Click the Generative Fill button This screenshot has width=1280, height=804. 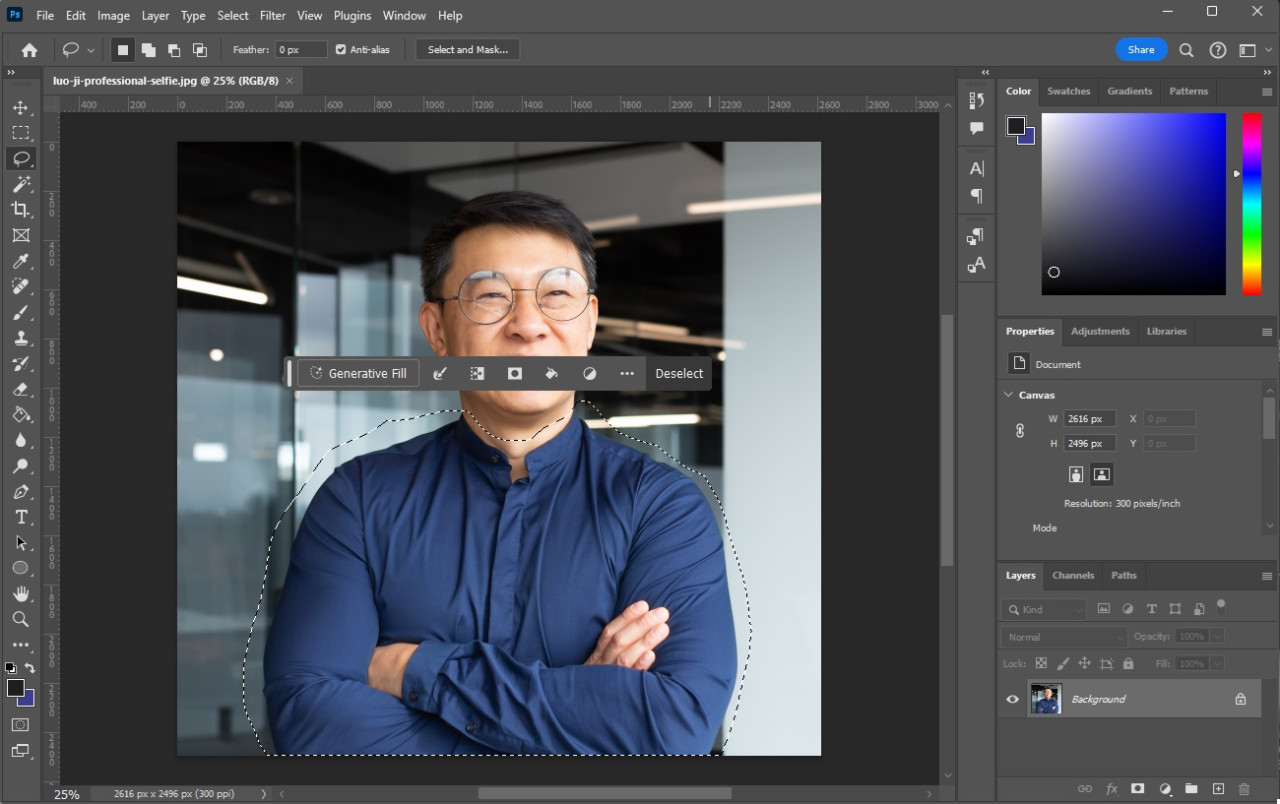(358, 373)
